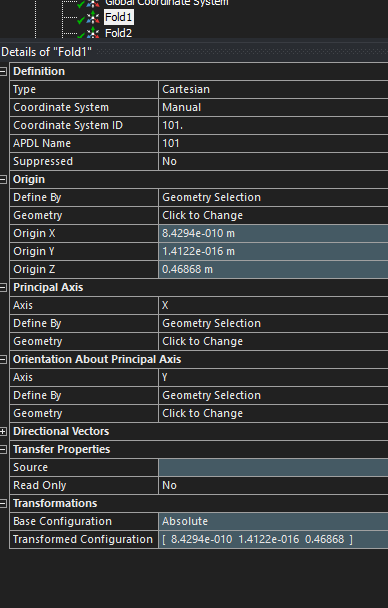Collapse the Origin section

click(3, 180)
